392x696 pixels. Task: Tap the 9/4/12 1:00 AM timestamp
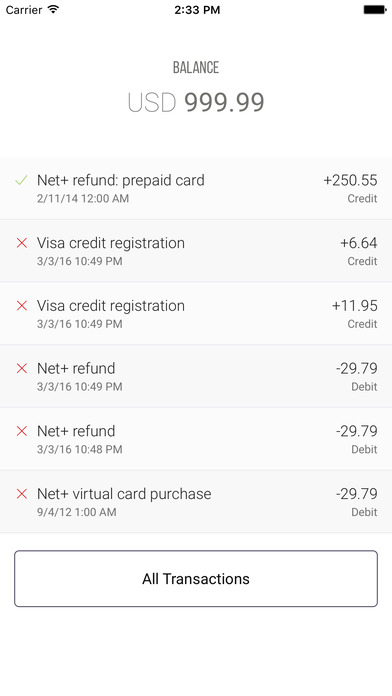click(x=77, y=512)
